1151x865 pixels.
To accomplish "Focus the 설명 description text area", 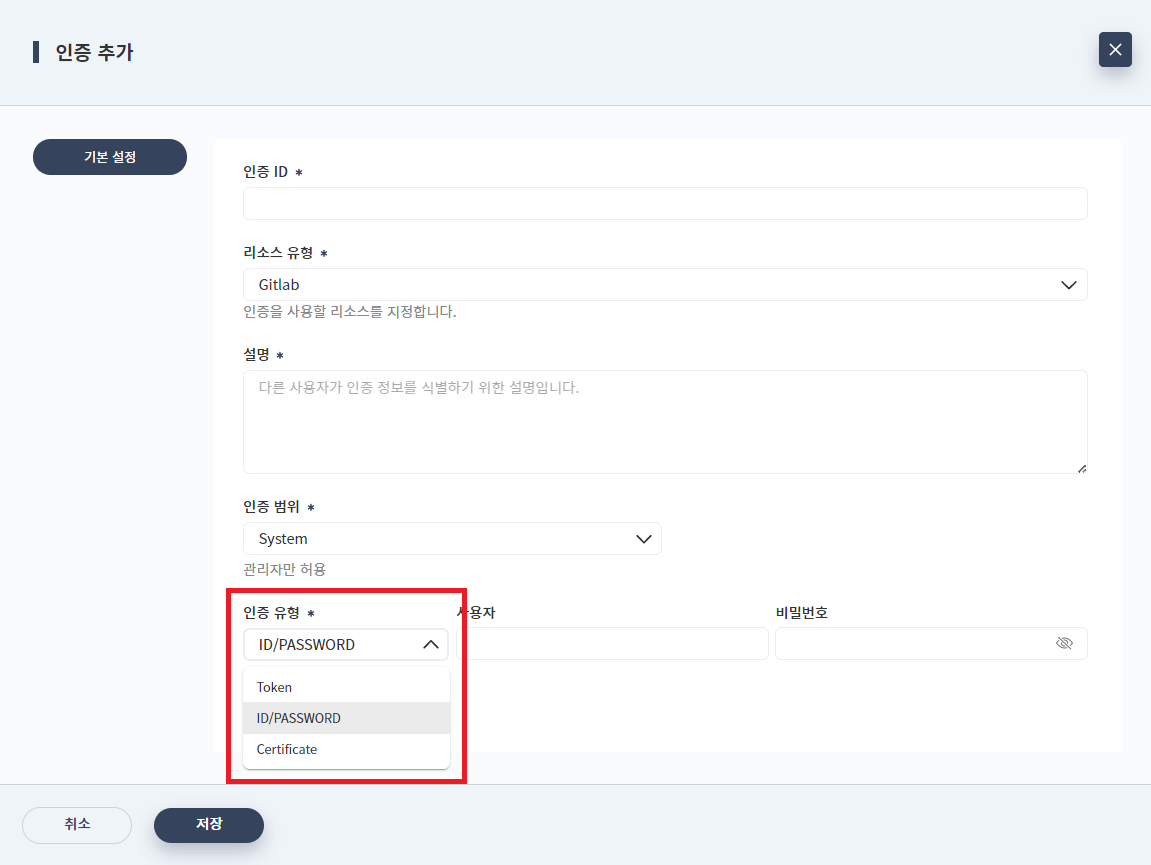I will 665,421.
